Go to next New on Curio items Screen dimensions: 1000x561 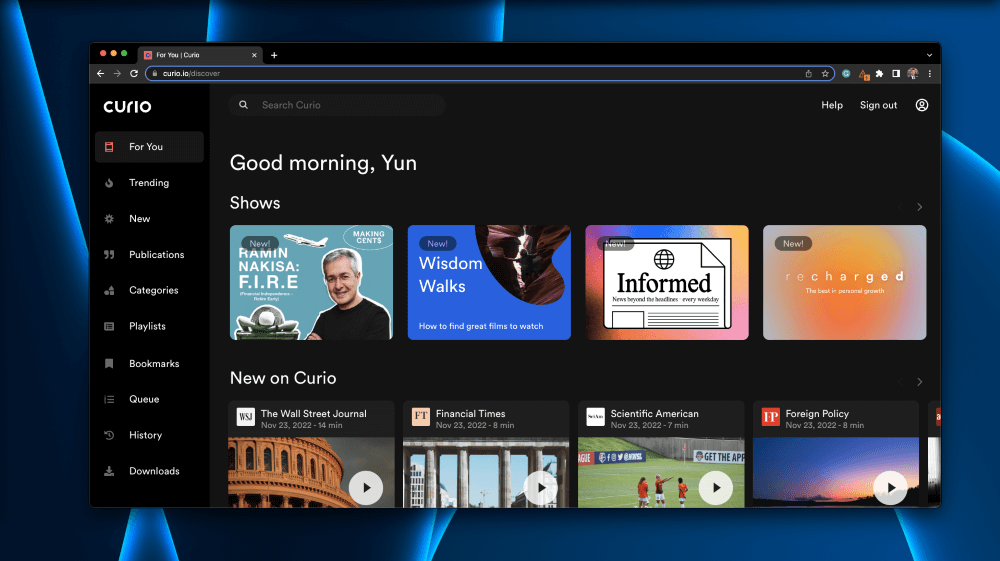[920, 382]
